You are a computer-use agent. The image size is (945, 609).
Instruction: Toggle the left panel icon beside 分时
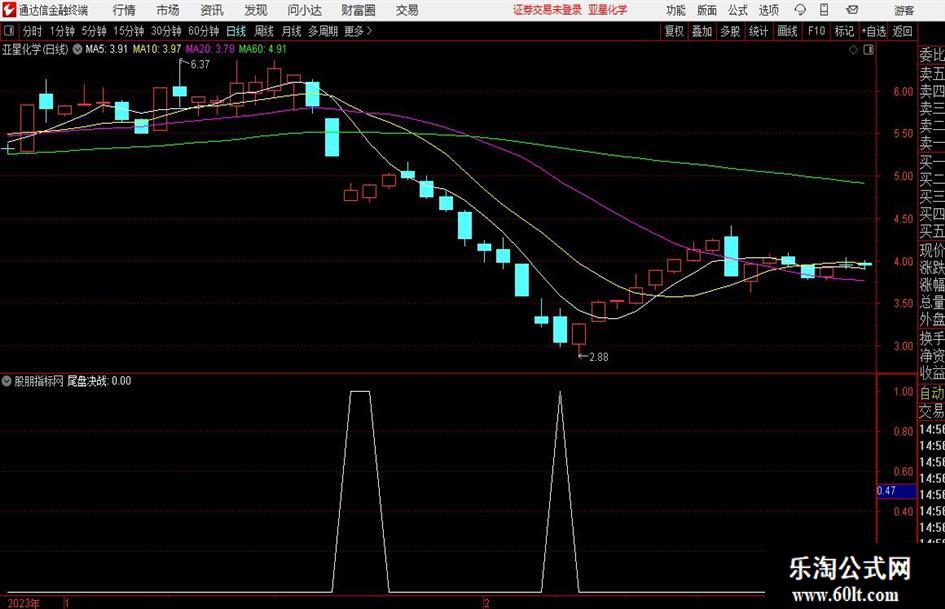click(9, 30)
